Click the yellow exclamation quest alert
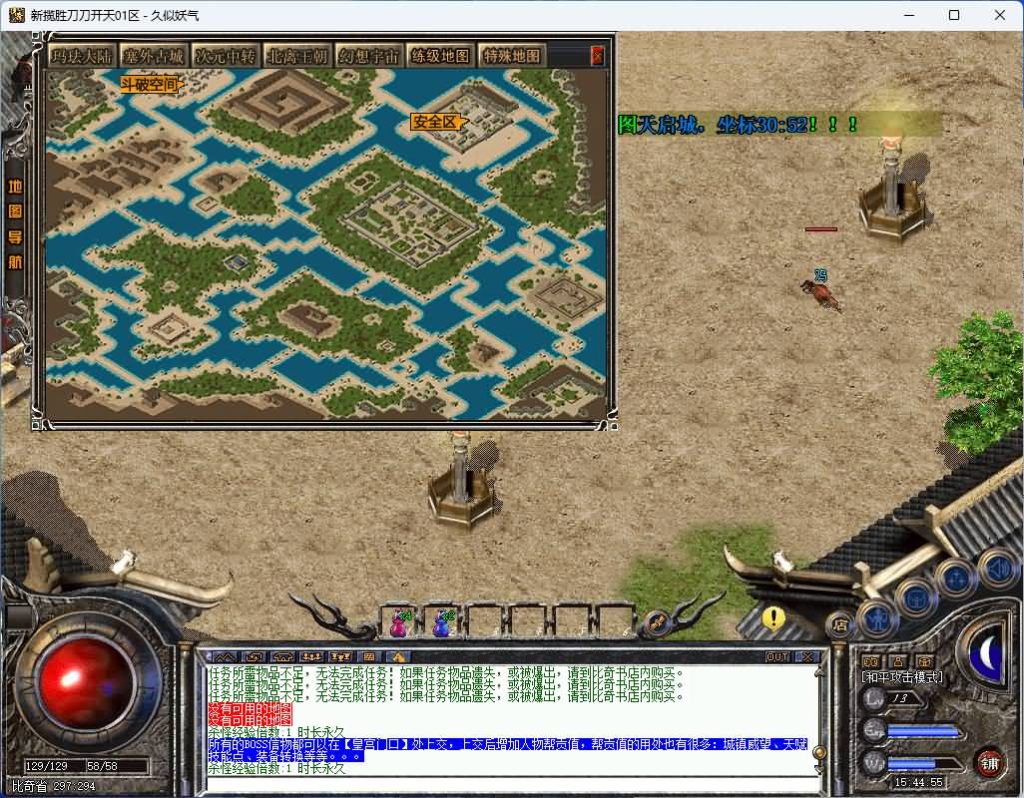 (x=773, y=618)
